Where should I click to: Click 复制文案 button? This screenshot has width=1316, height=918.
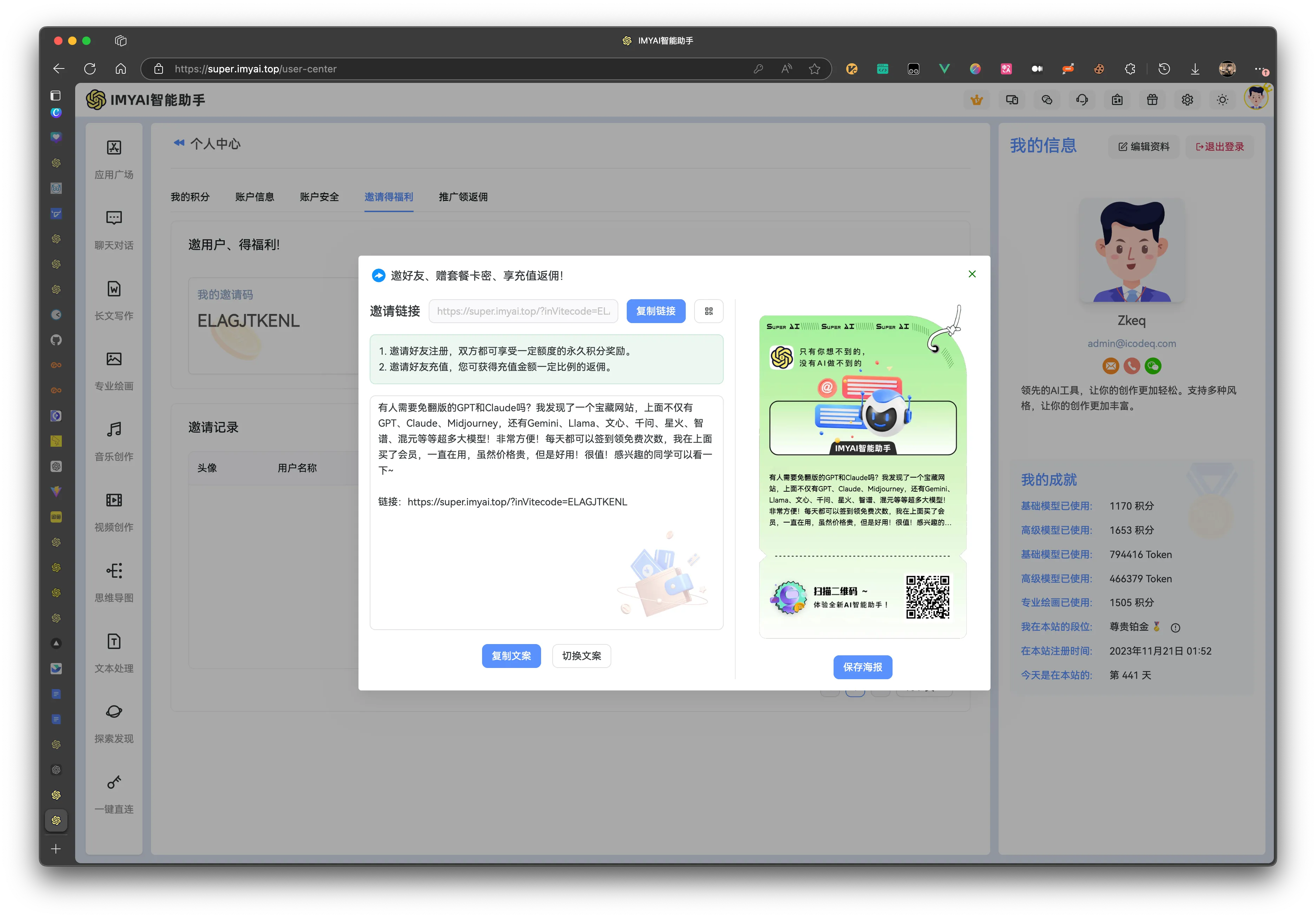pos(511,655)
